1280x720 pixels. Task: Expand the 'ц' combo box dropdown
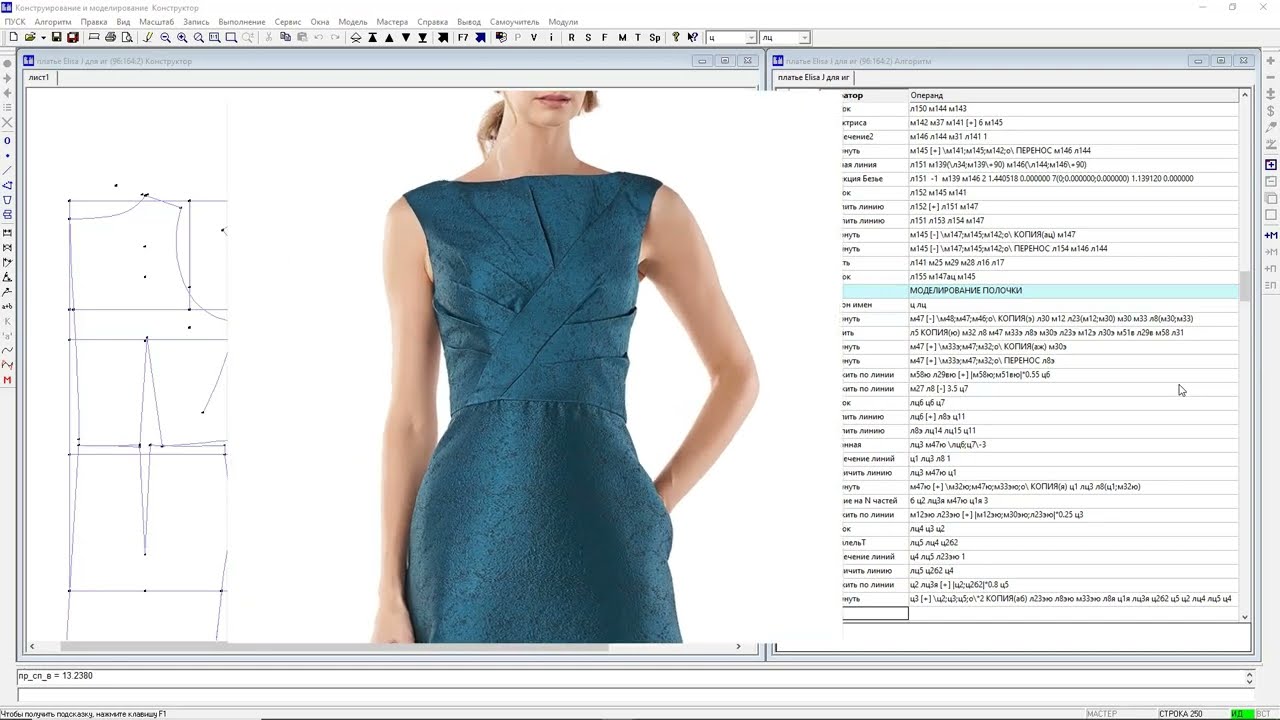[750, 38]
